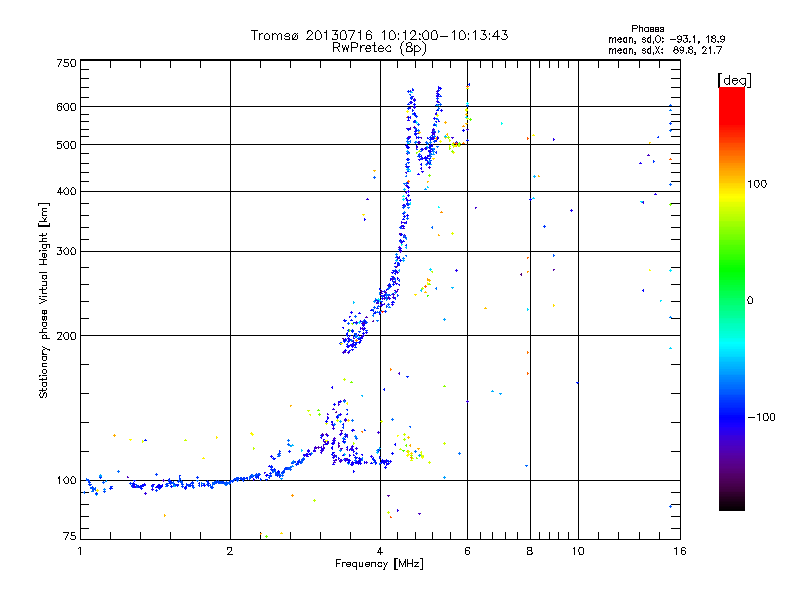
Task: Click the 4 MHz tick label on x-axis
Action: pos(380,551)
